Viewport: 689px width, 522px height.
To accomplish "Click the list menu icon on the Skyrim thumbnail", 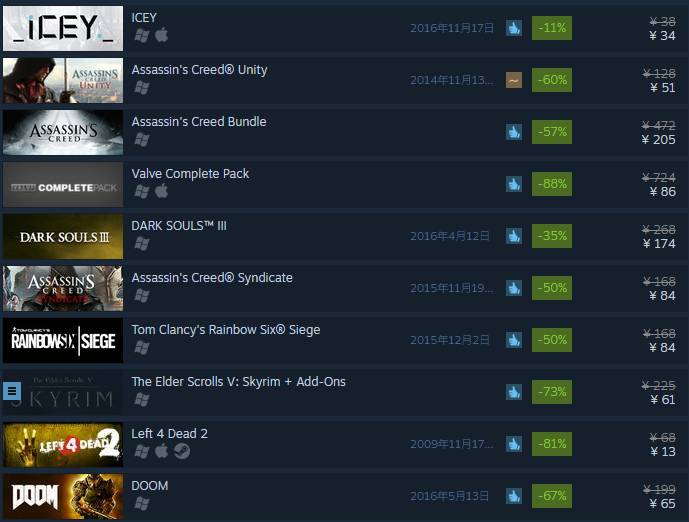I will [x=12, y=390].
